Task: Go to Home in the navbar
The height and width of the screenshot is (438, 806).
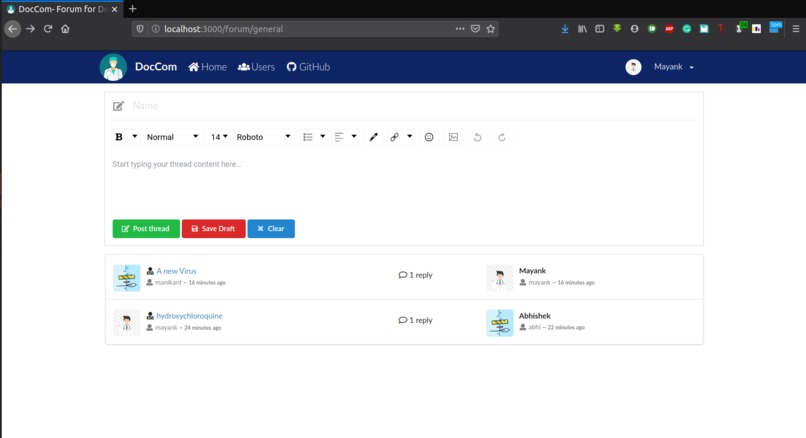Action: pyautogui.click(x=207, y=67)
